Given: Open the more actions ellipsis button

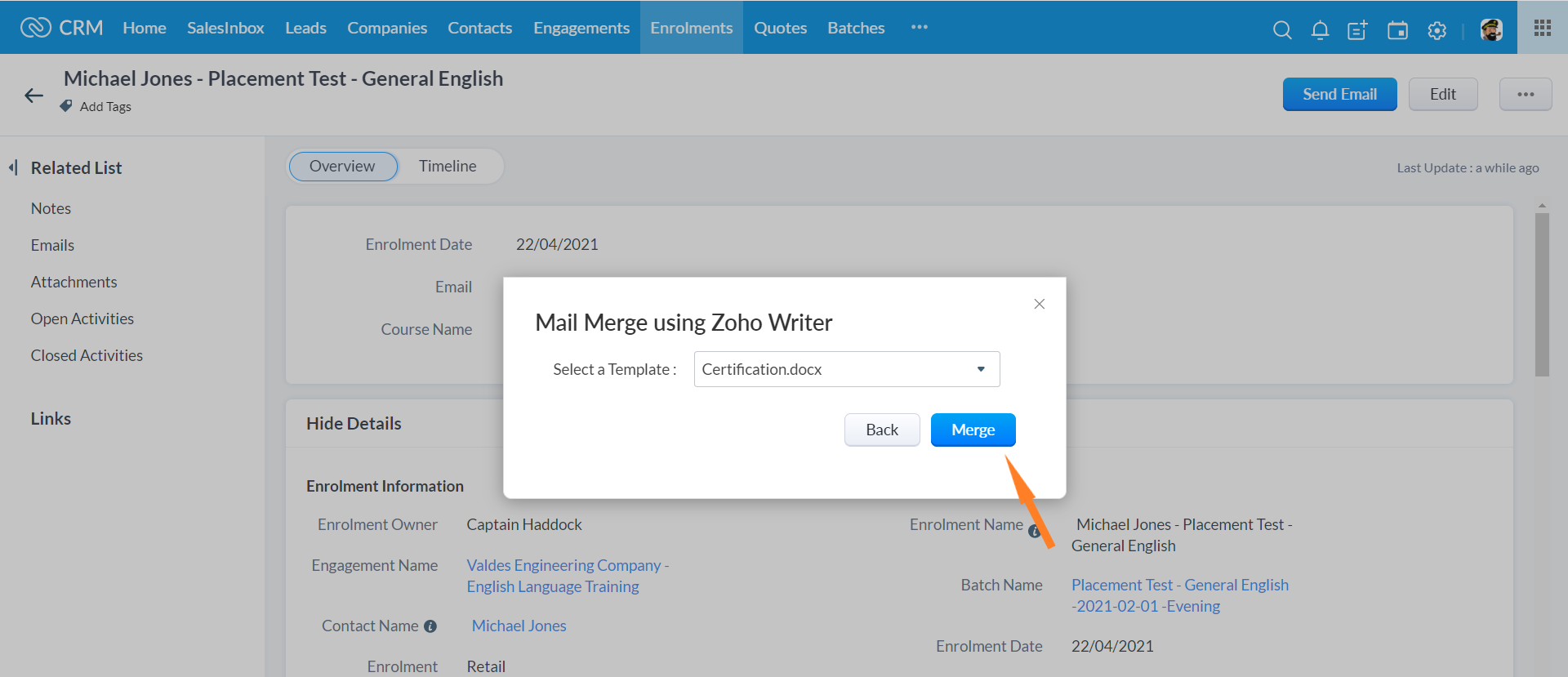Looking at the screenshot, I should point(1526,95).
